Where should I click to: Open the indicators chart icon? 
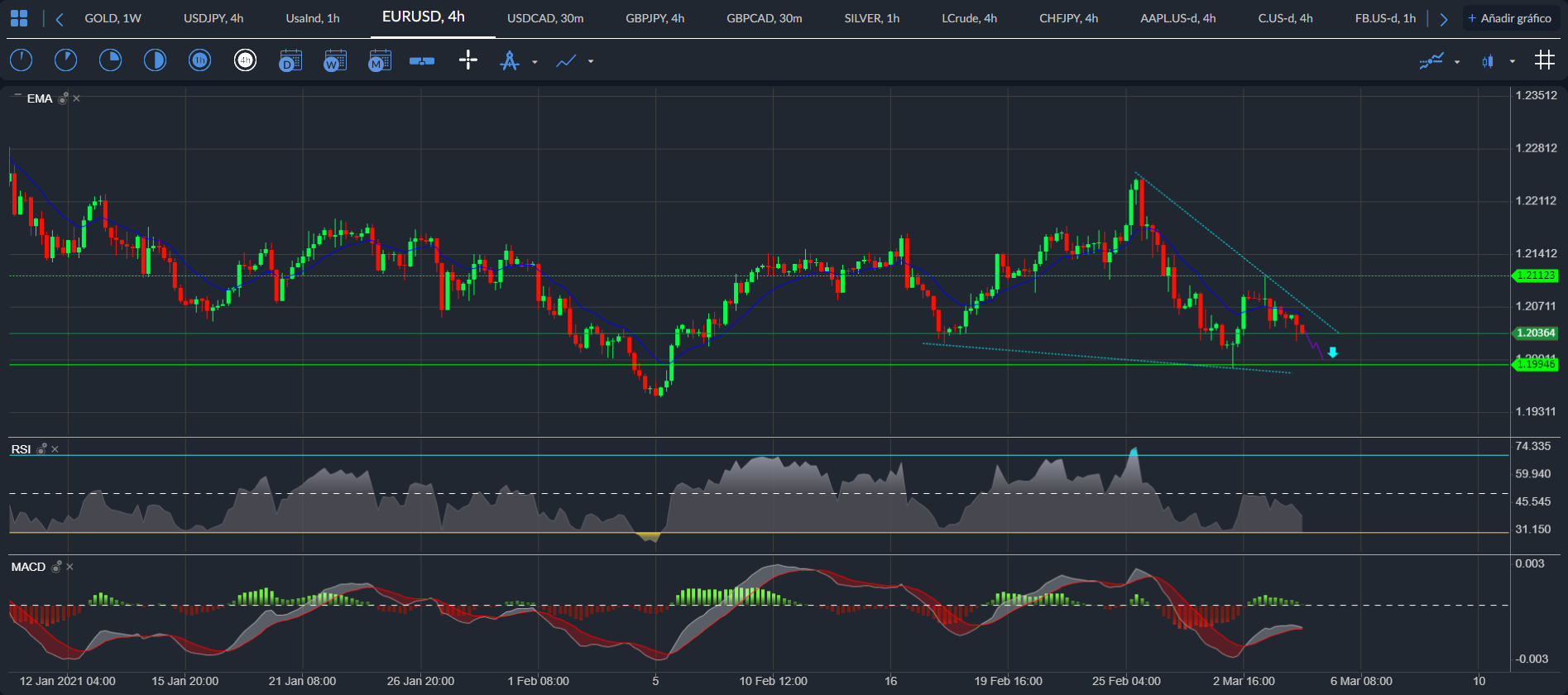[x=1431, y=60]
